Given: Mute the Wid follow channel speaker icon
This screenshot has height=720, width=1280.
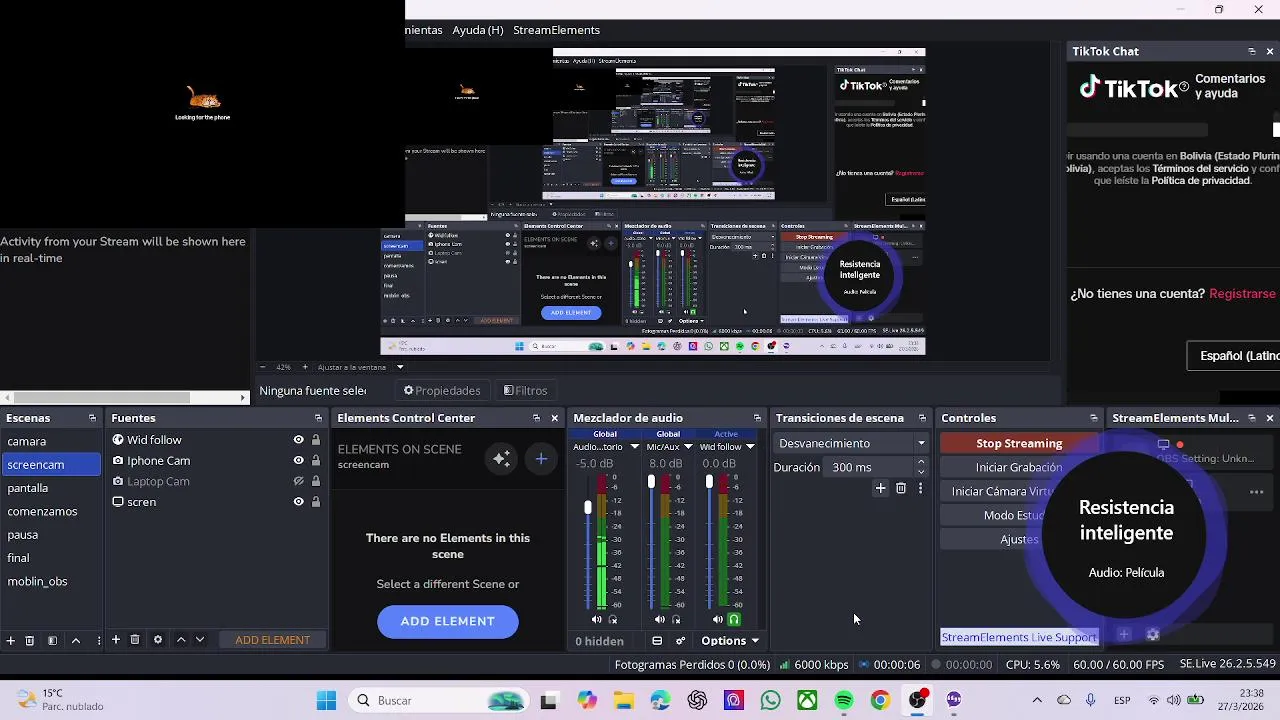Looking at the screenshot, I should [718, 620].
